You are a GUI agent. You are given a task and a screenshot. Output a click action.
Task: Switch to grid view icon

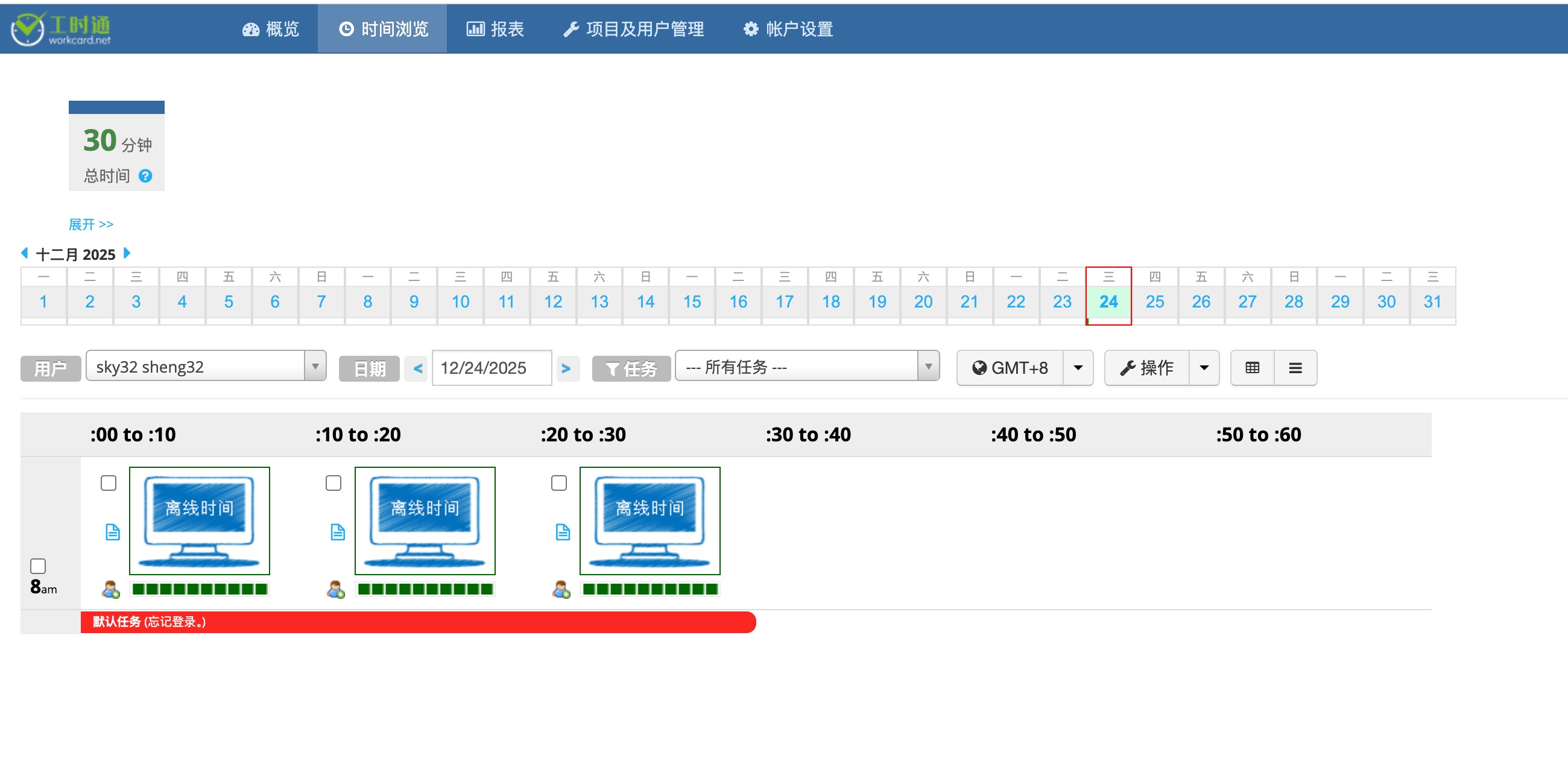click(x=1251, y=368)
